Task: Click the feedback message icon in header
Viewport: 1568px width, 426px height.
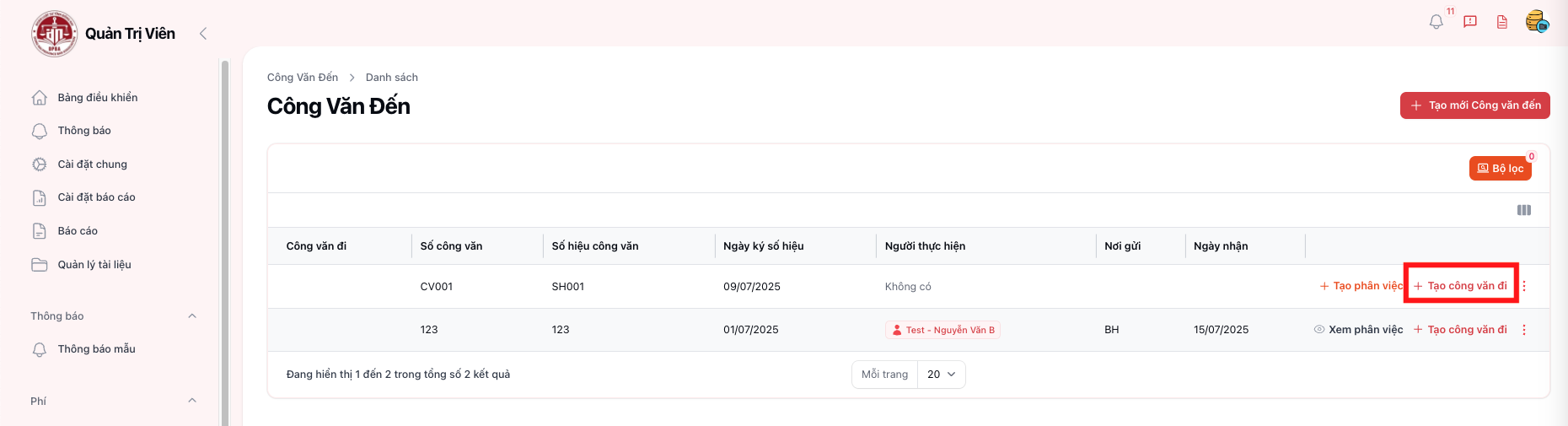Action: [x=1470, y=22]
